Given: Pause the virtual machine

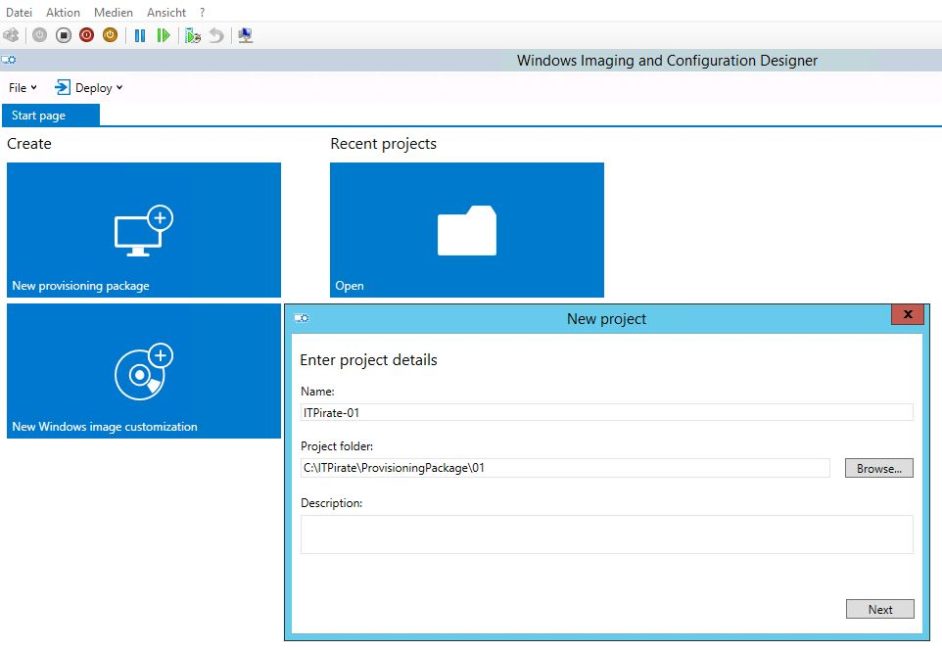Looking at the screenshot, I should pos(140,35).
